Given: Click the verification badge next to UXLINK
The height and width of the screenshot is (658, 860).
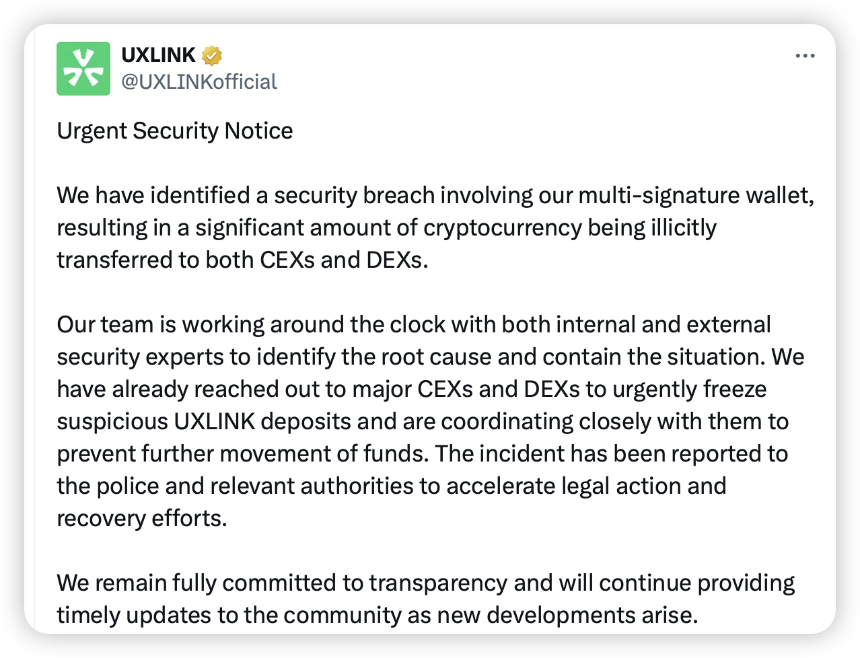Looking at the screenshot, I should coord(210,56).
